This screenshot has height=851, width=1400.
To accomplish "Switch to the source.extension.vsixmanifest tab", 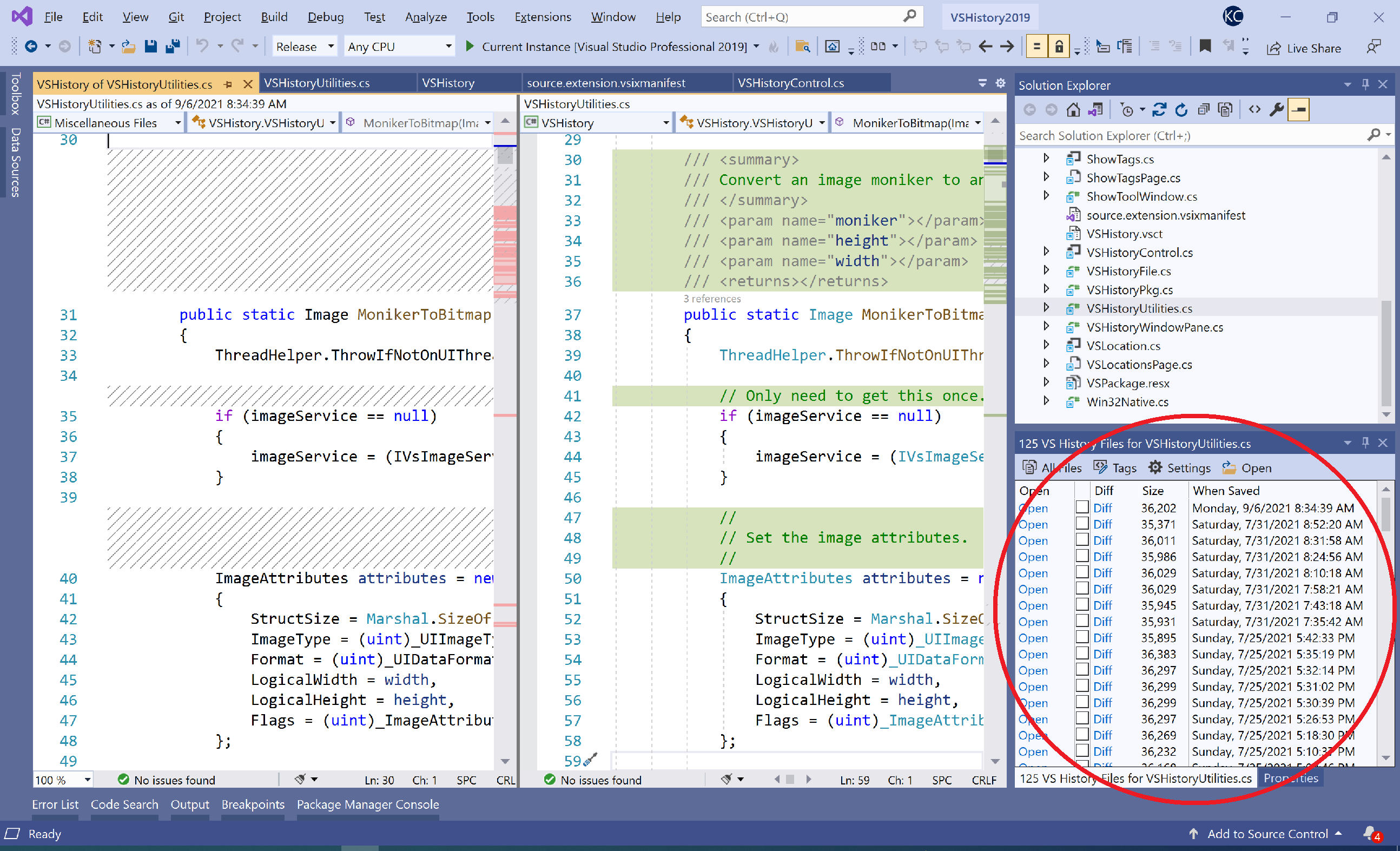I will [x=605, y=83].
